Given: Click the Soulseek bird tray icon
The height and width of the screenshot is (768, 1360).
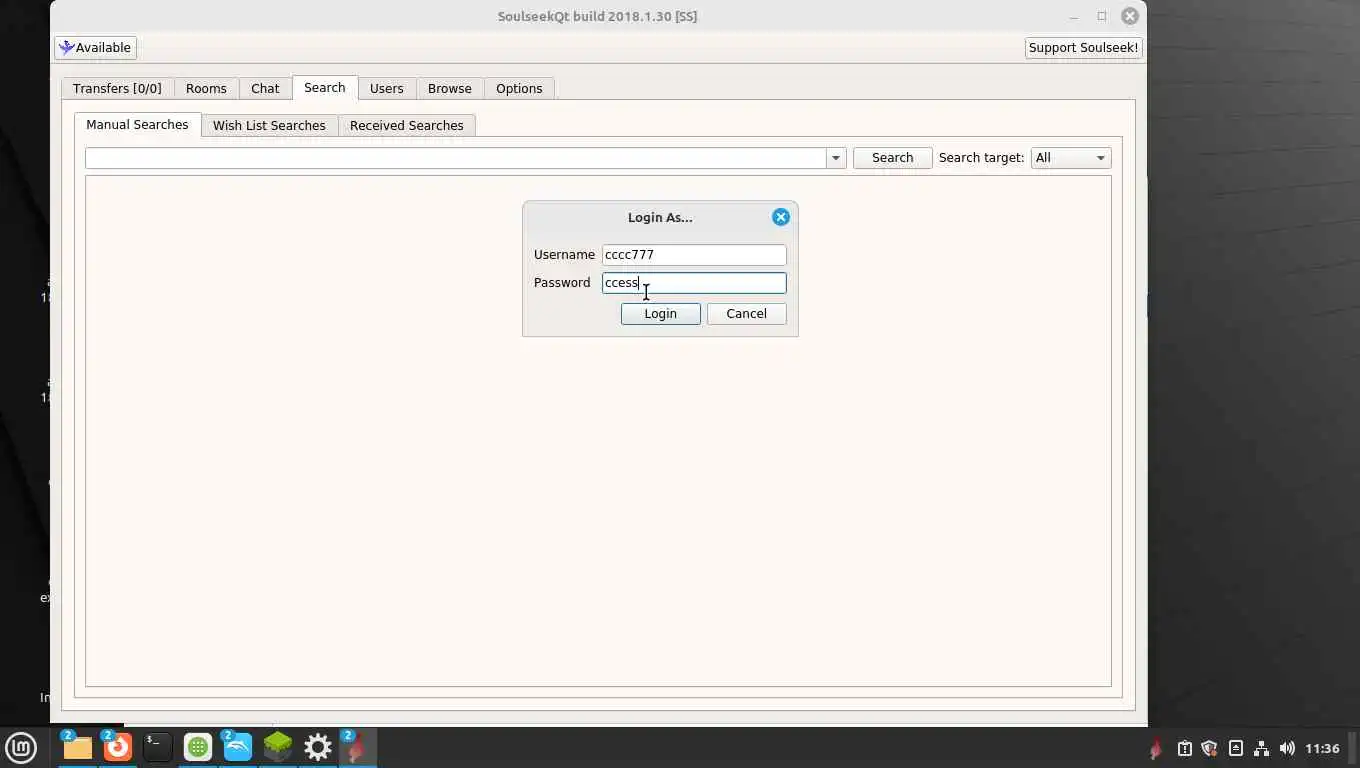Looking at the screenshot, I should [x=1156, y=748].
